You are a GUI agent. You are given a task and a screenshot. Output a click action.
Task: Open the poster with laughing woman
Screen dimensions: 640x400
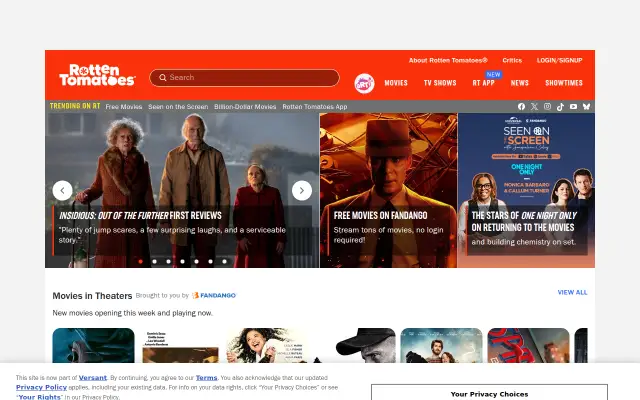click(x=267, y=345)
